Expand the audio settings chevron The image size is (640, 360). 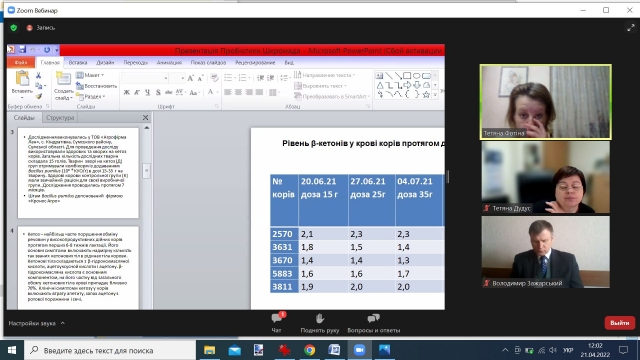(x=62, y=323)
